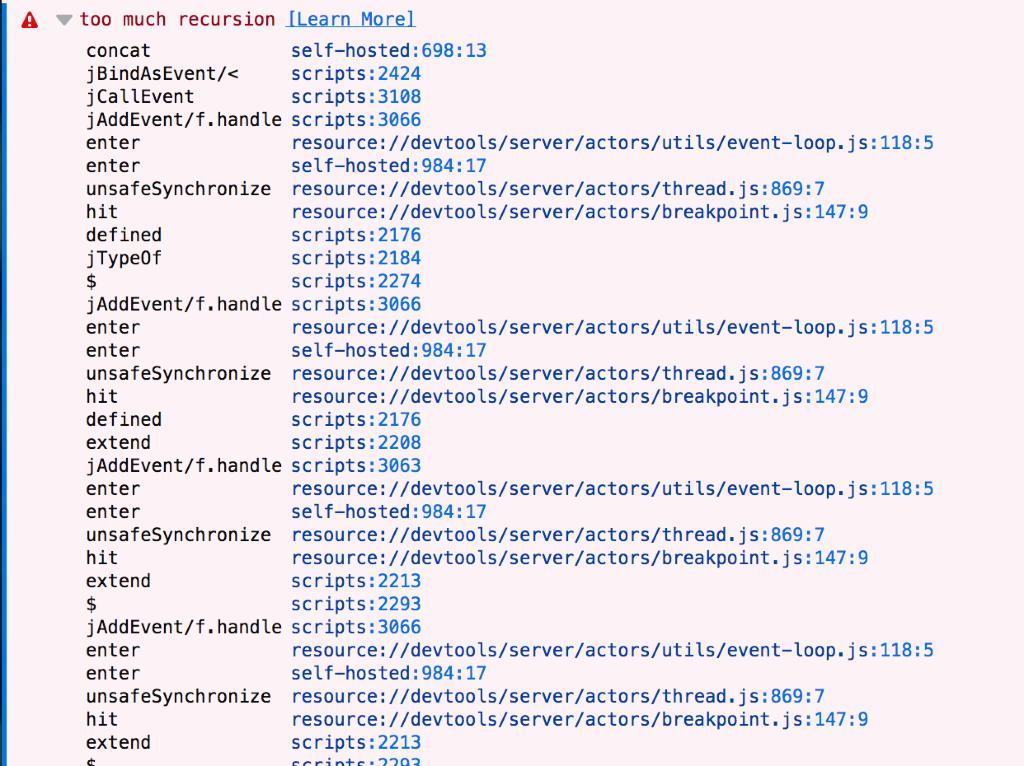The height and width of the screenshot is (766, 1024).
Task: Click the Firefox console error badge
Action: coord(28,18)
